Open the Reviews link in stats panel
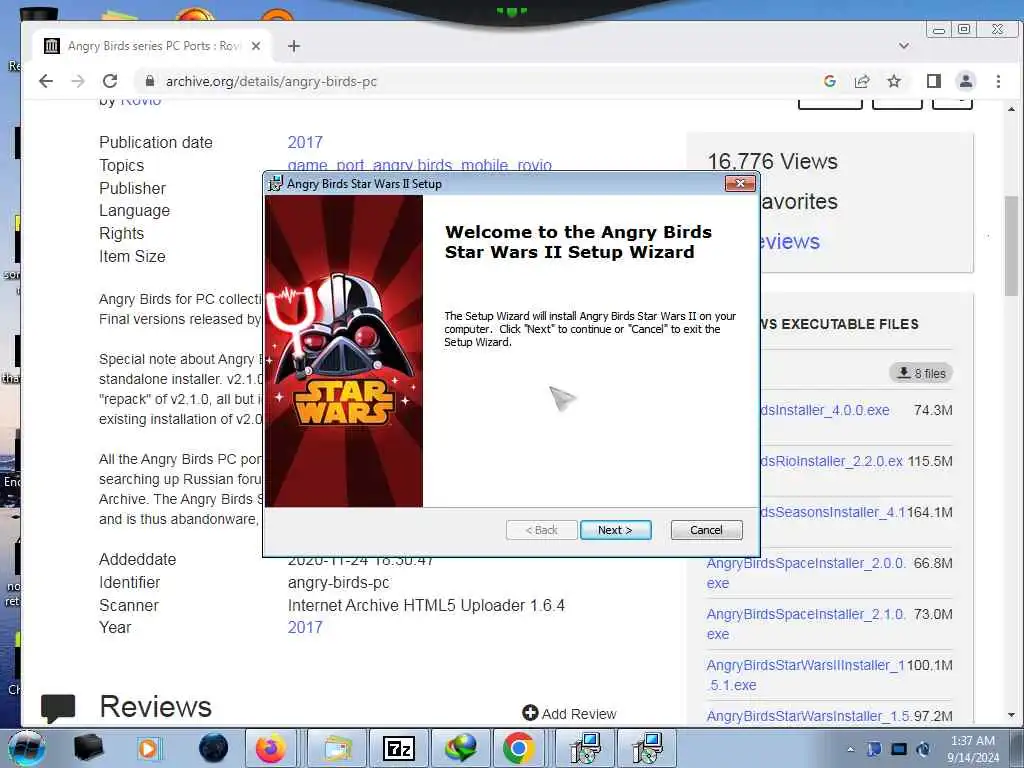The image size is (1024, 768). tap(790, 242)
